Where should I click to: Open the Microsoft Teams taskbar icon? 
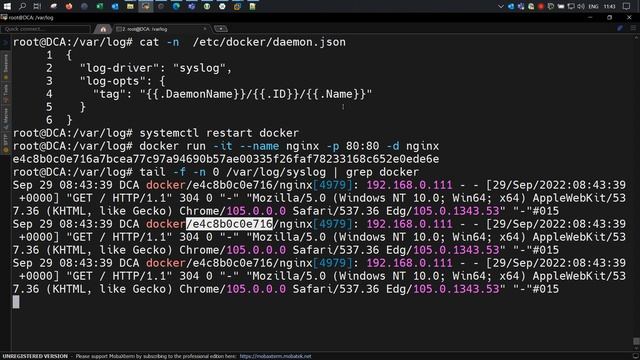tap(191, 6)
